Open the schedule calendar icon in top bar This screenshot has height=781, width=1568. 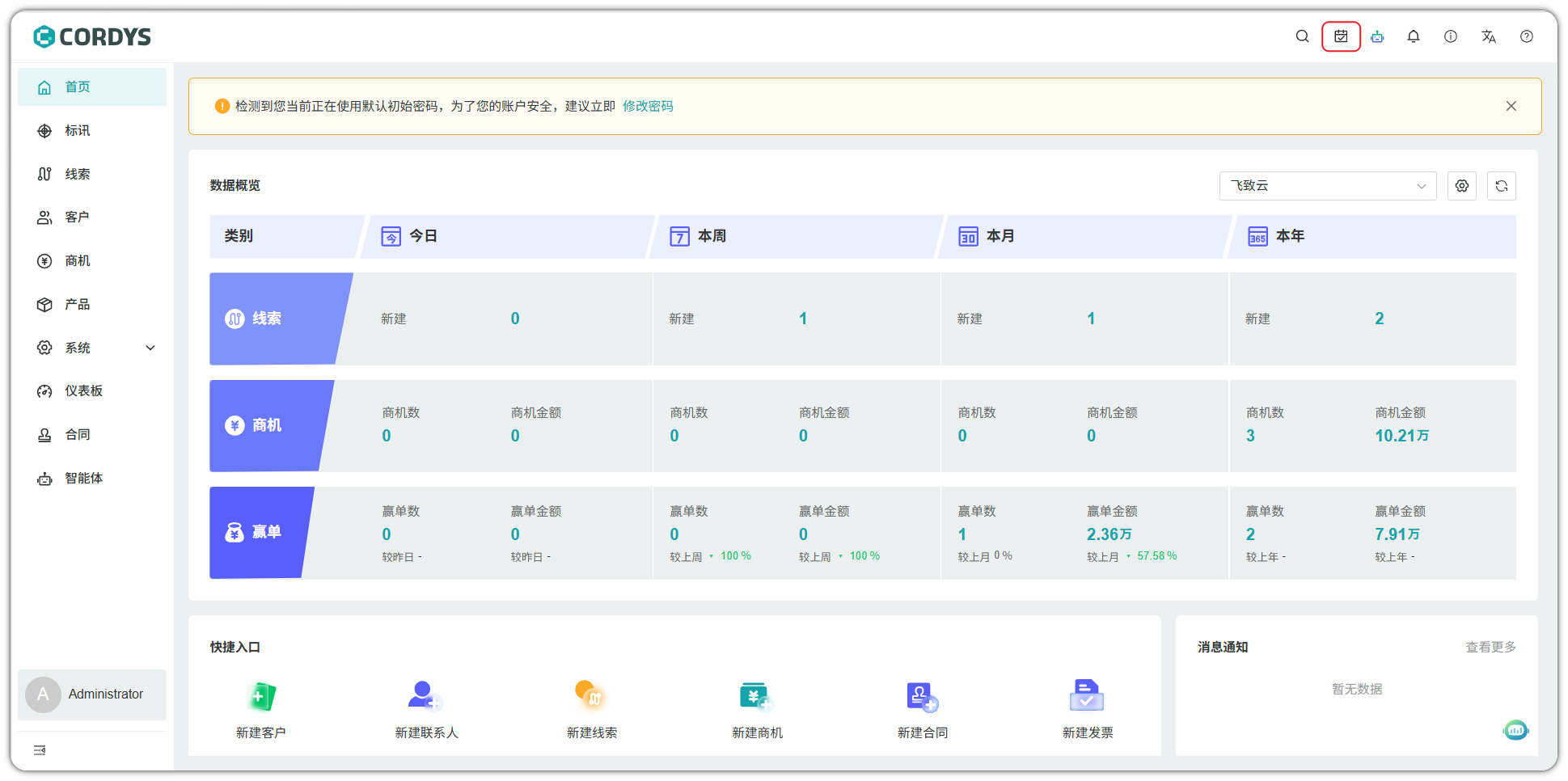[x=1341, y=36]
